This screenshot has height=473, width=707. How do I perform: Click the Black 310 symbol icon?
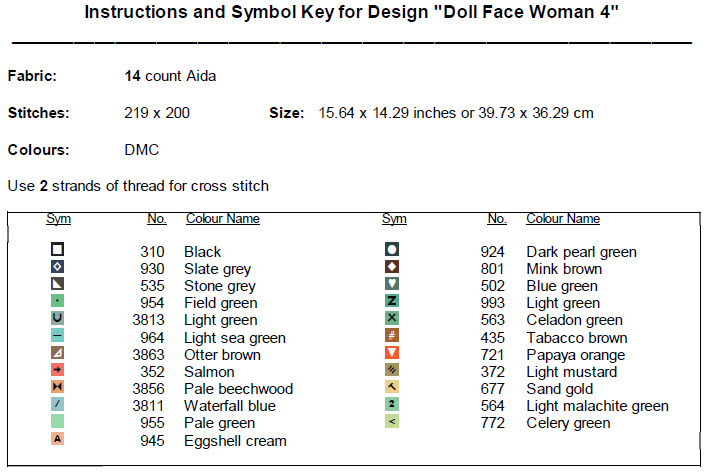click(x=57, y=250)
